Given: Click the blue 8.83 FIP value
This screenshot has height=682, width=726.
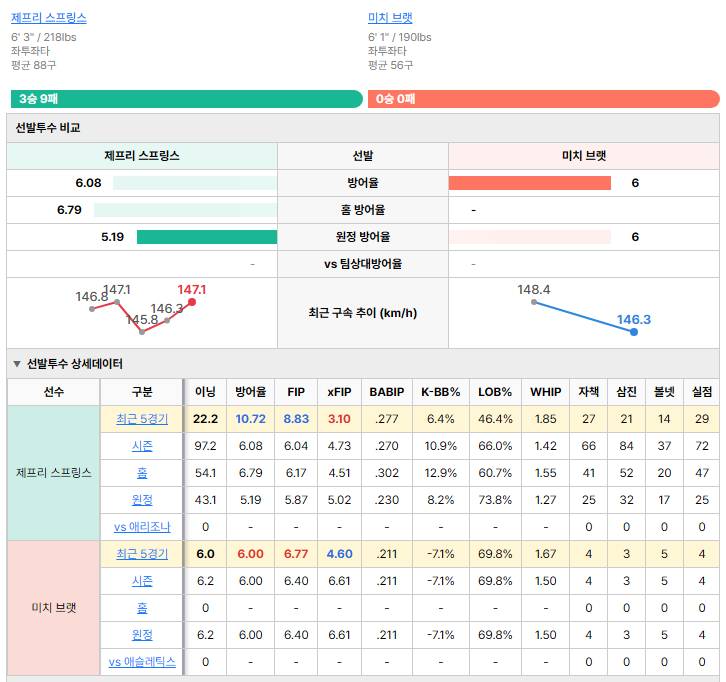Looking at the screenshot, I should coord(296,419).
